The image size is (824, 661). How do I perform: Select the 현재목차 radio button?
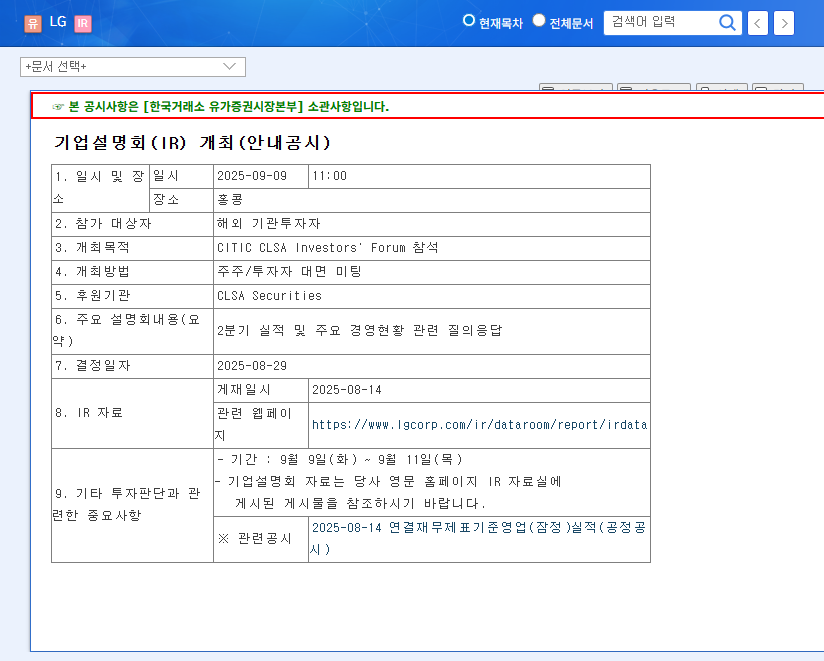[x=469, y=20]
